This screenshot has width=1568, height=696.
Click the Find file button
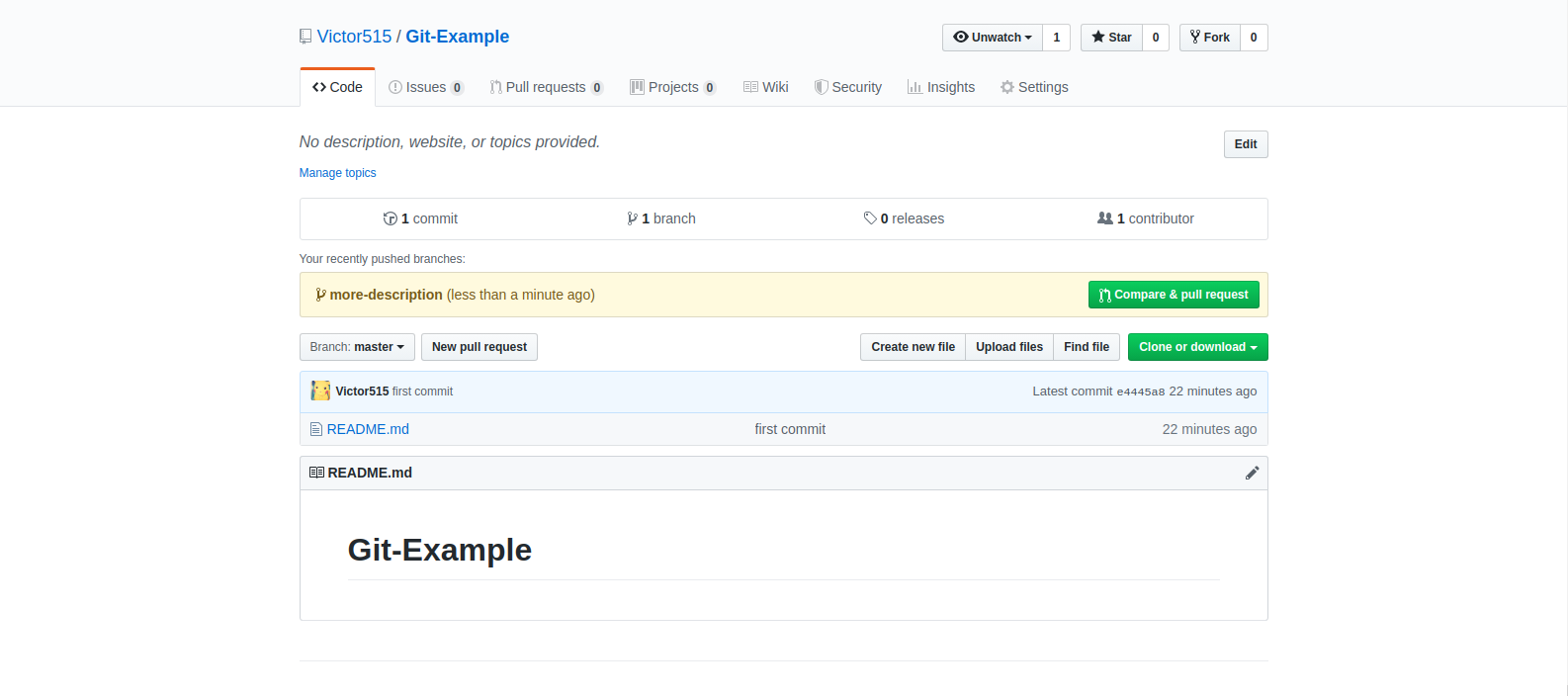point(1087,347)
